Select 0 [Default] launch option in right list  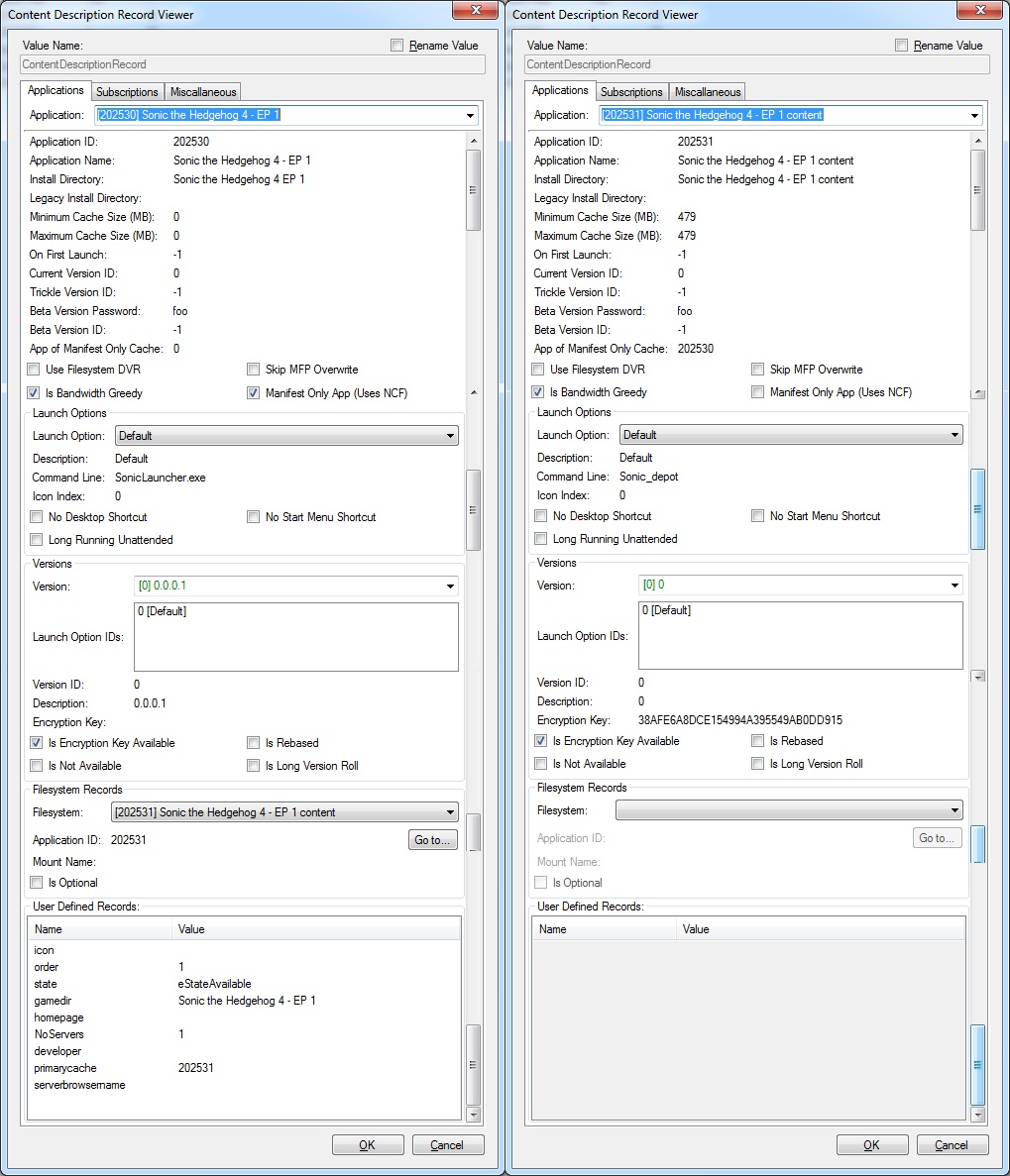coord(666,610)
